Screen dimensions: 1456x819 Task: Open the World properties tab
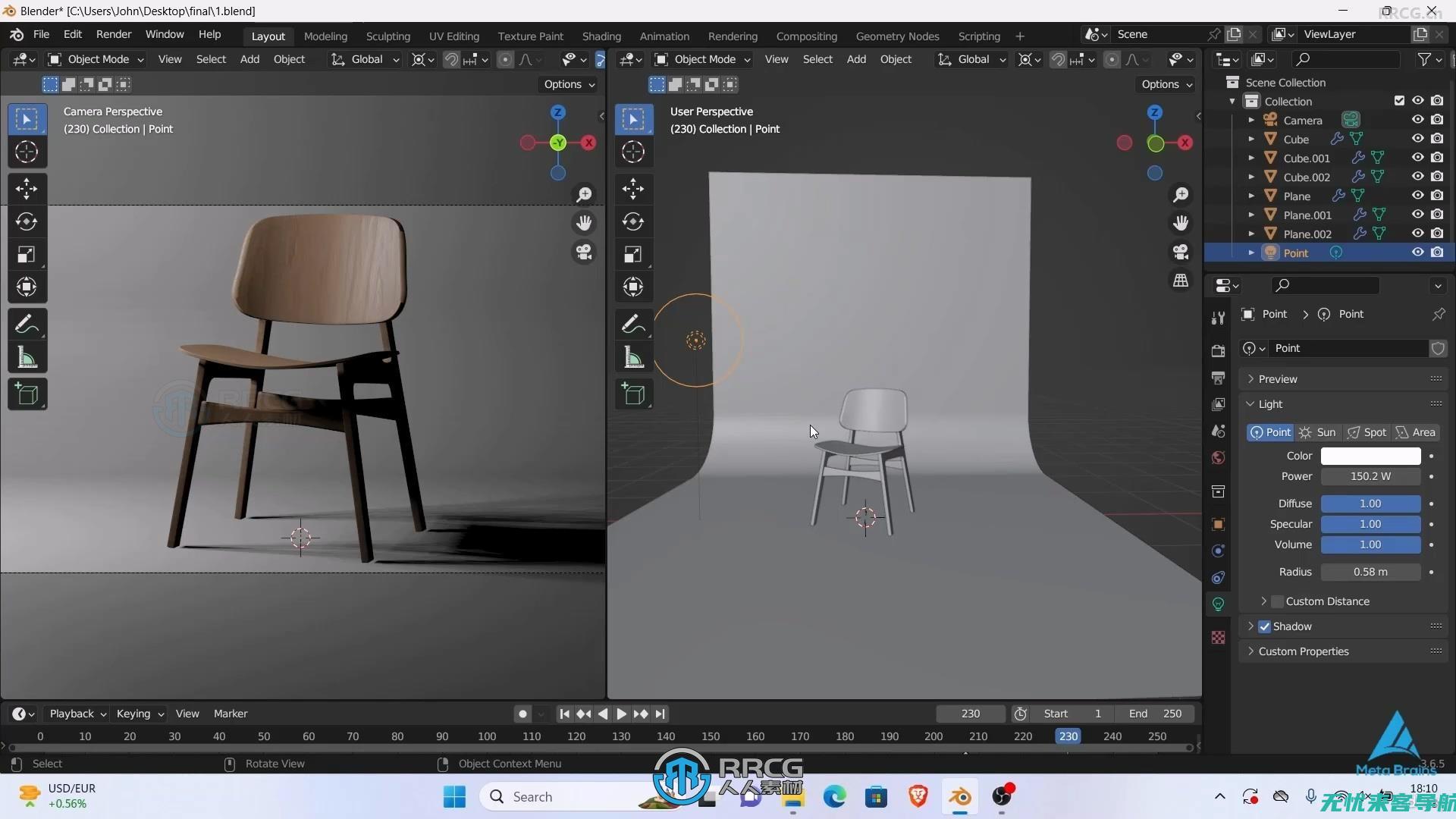[1218, 457]
